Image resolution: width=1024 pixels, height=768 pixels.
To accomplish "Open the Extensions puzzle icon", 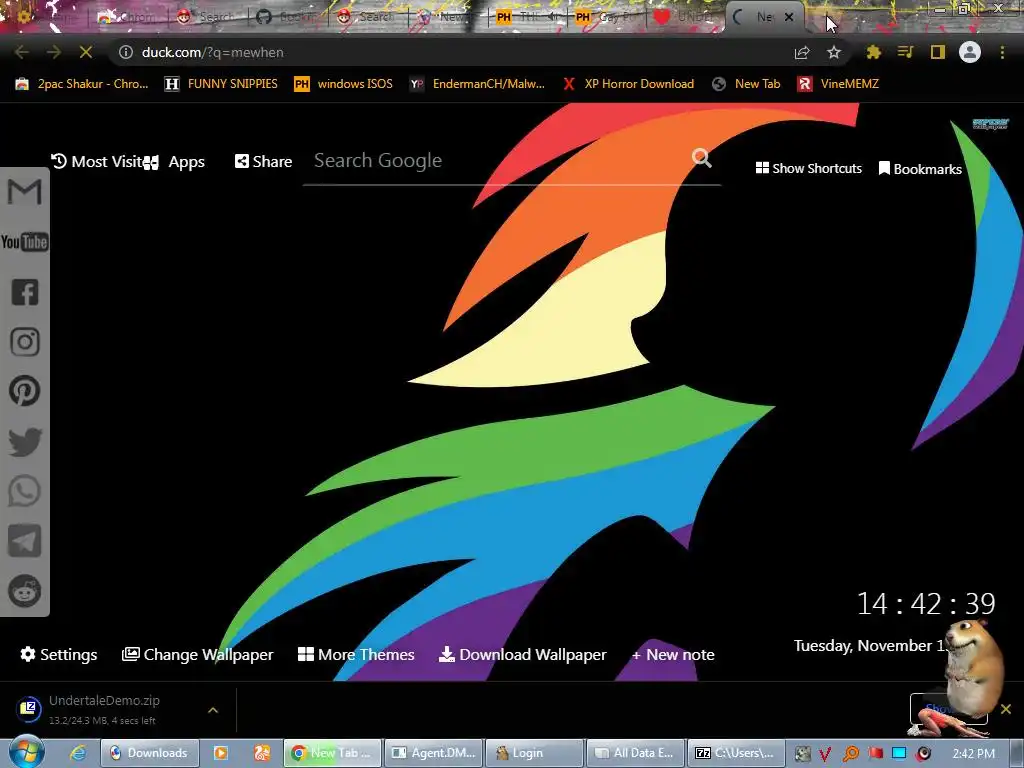I will 874,52.
